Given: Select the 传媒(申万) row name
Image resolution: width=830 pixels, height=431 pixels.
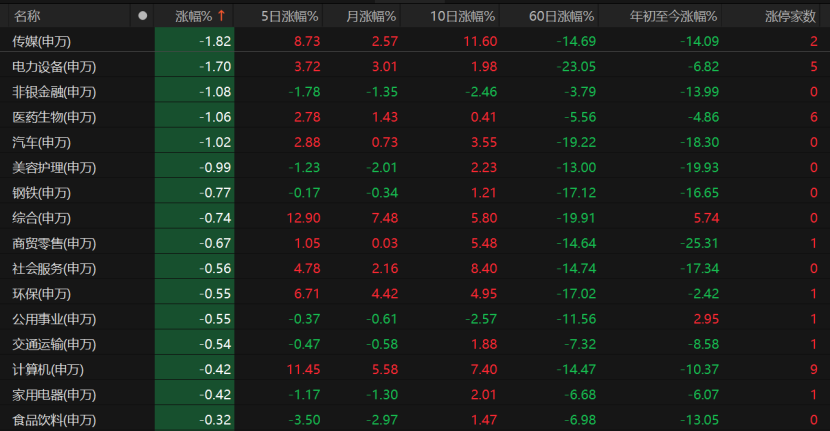Looking at the screenshot, I should [x=41, y=41].
